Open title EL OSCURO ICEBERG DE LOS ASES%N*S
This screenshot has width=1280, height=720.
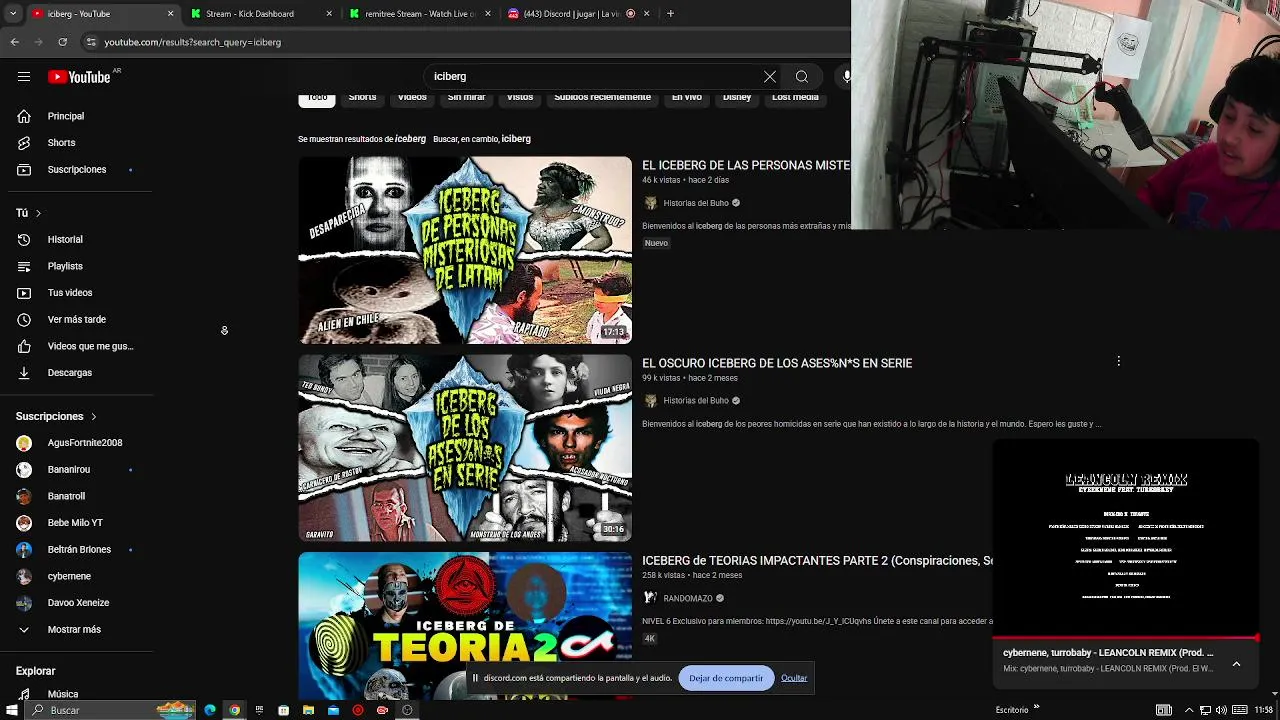(777, 363)
